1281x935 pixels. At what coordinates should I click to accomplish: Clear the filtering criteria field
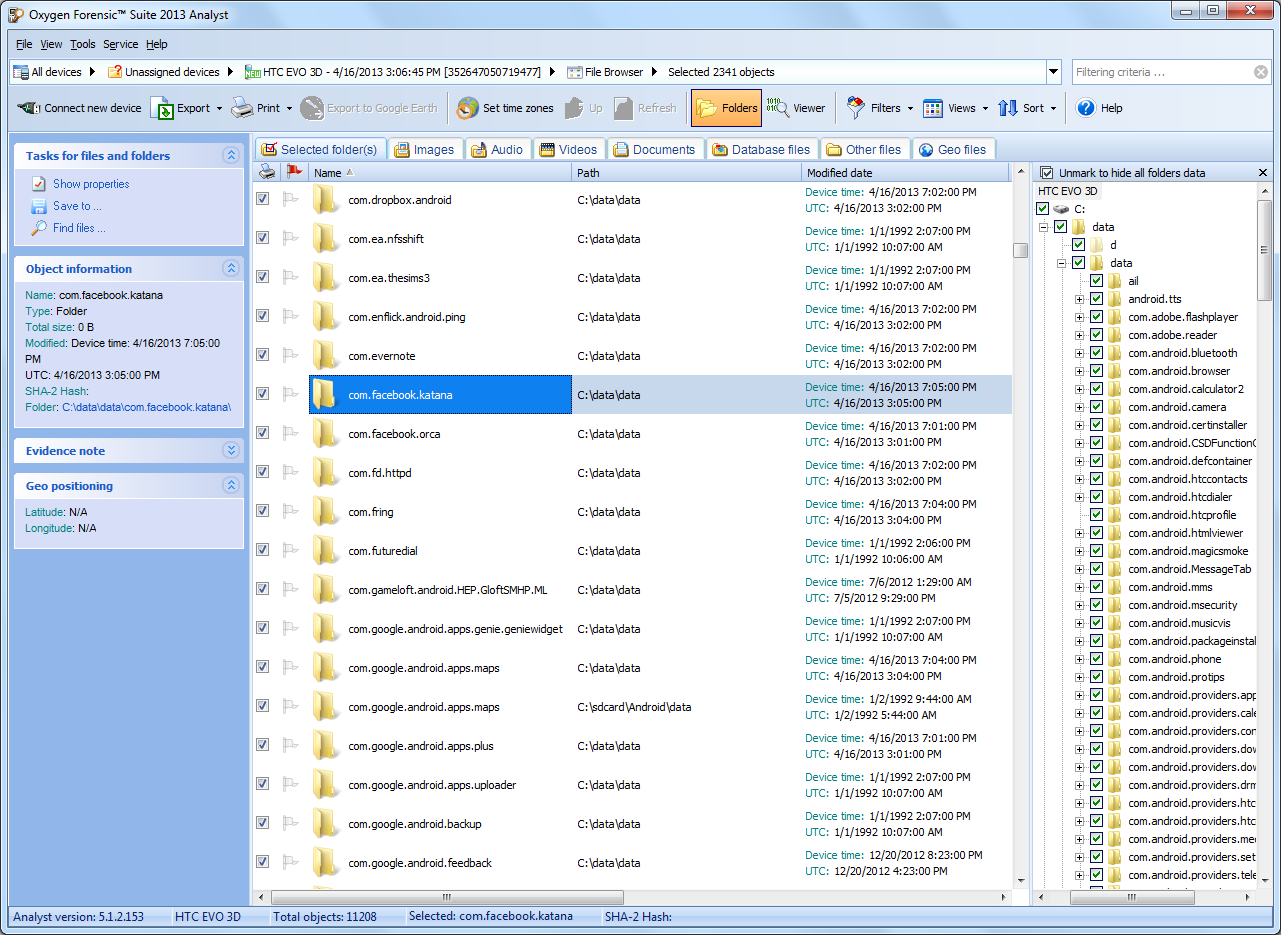[1261, 72]
